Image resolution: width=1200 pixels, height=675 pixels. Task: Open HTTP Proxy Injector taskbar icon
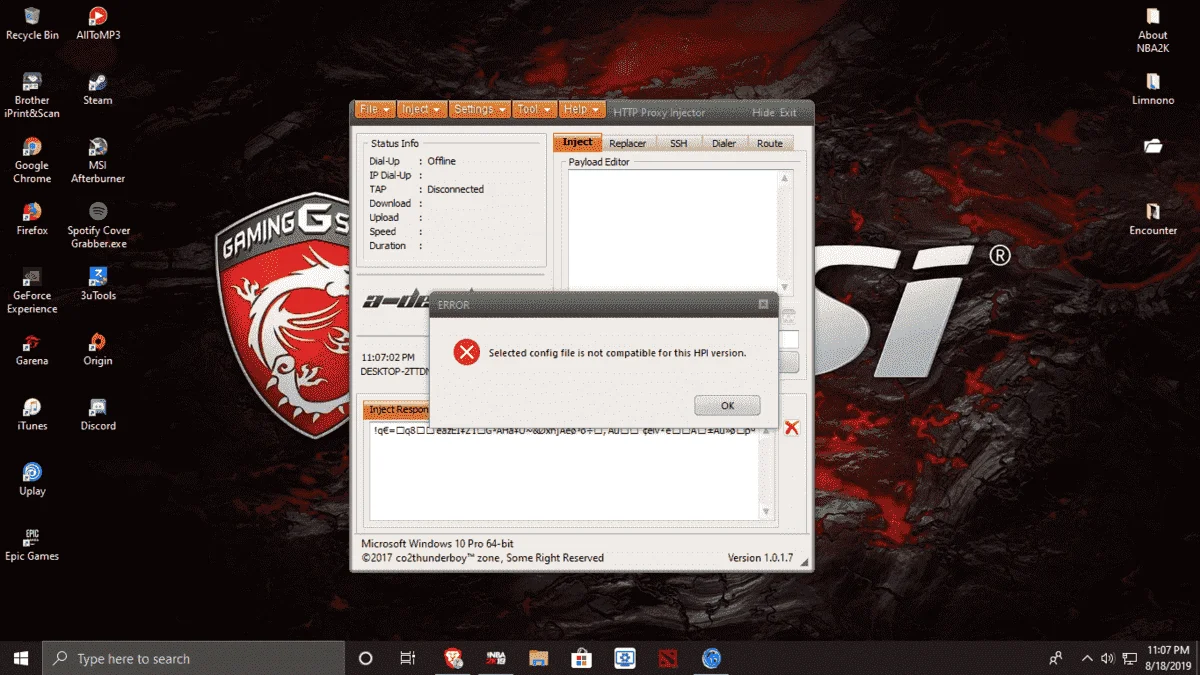pos(711,658)
